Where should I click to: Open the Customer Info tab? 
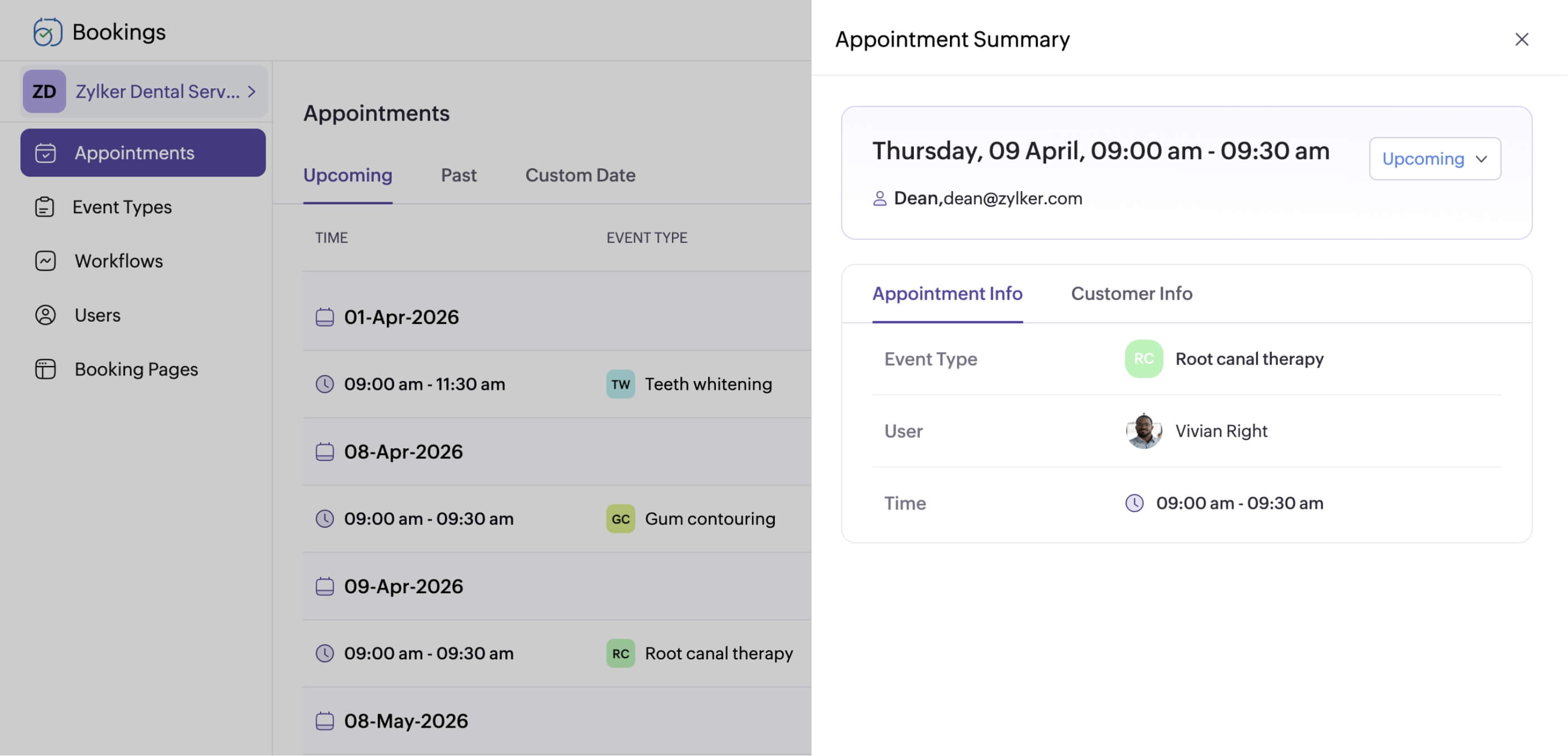tap(1131, 294)
